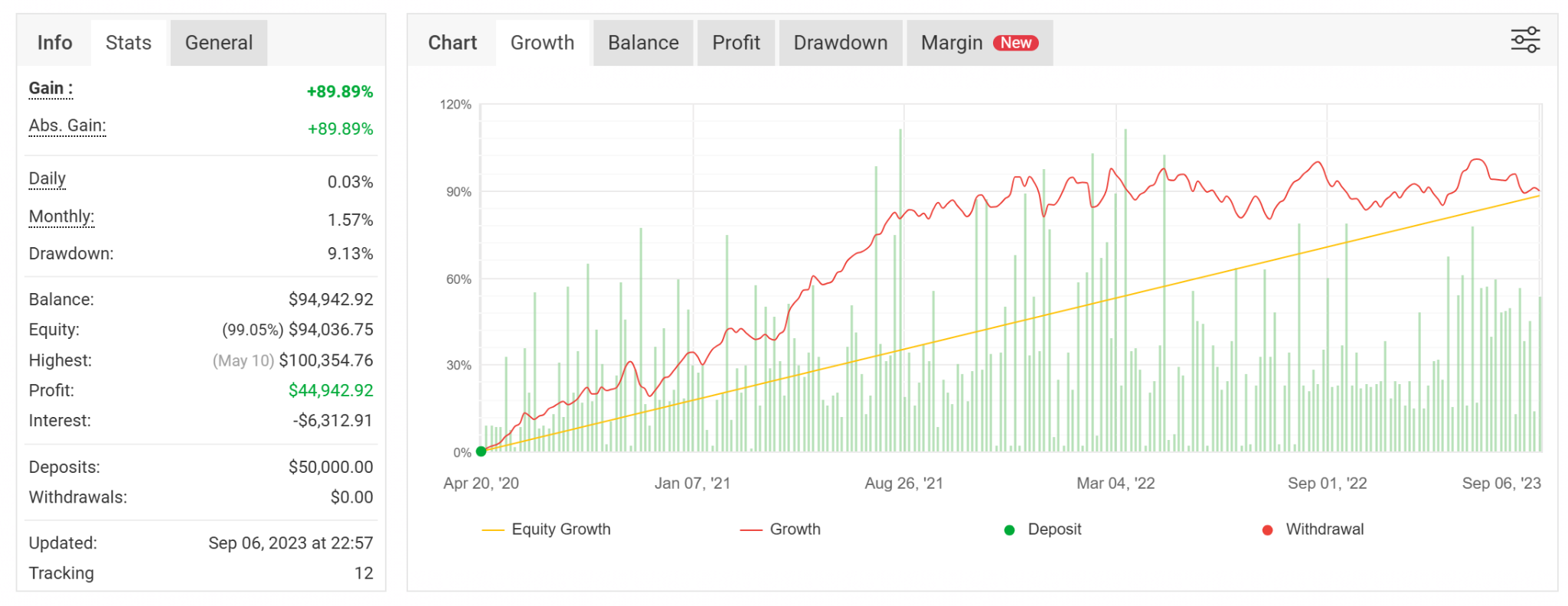Click the green Deposit dot at chart start

(x=481, y=451)
